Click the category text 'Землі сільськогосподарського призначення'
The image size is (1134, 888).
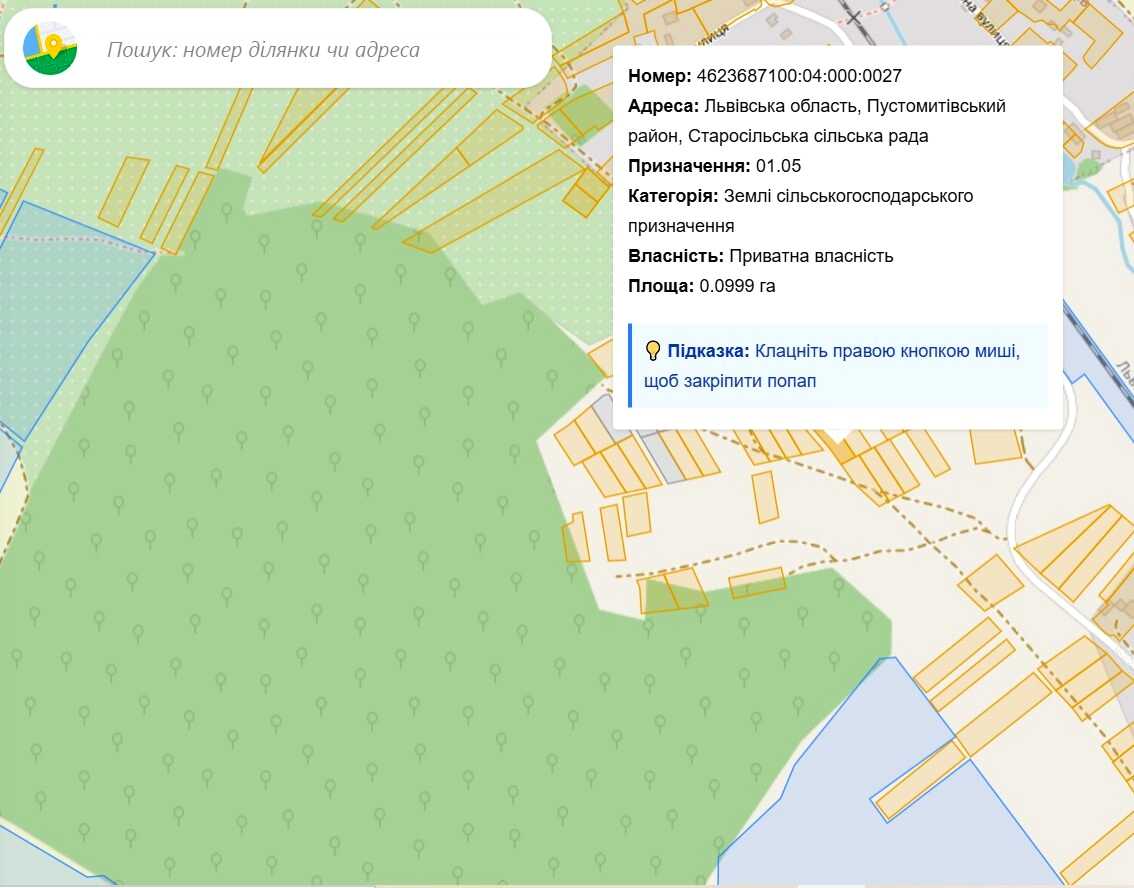click(801, 211)
